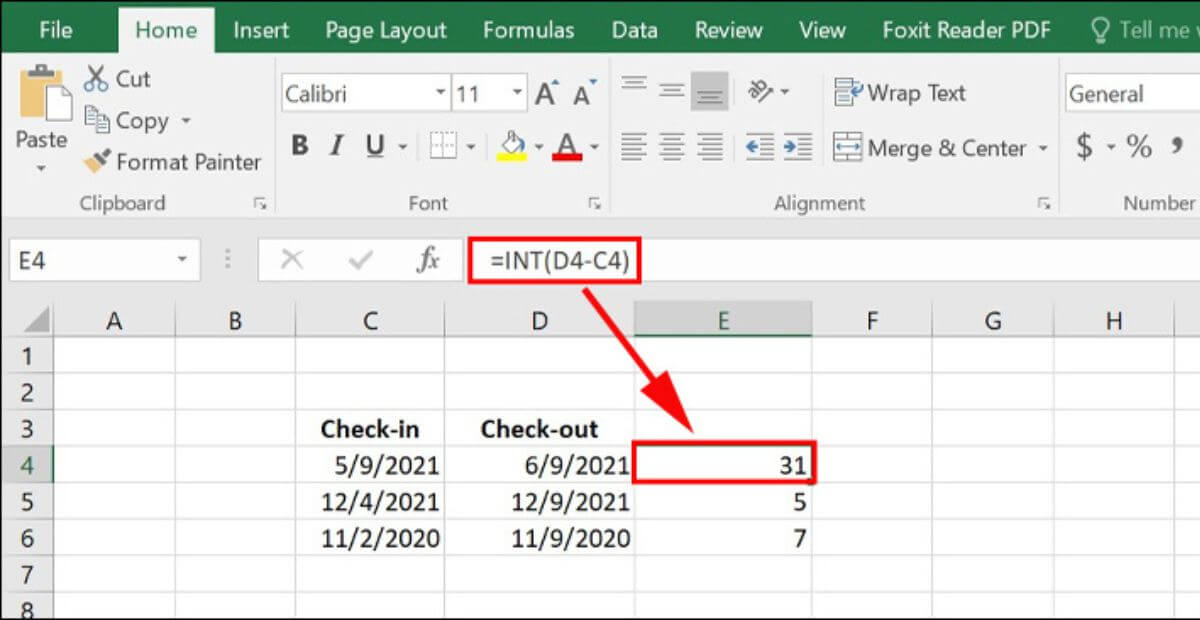Expand the Copy dropdown arrow
Image resolution: width=1200 pixels, height=620 pixels.
pyautogui.click(x=185, y=122)
